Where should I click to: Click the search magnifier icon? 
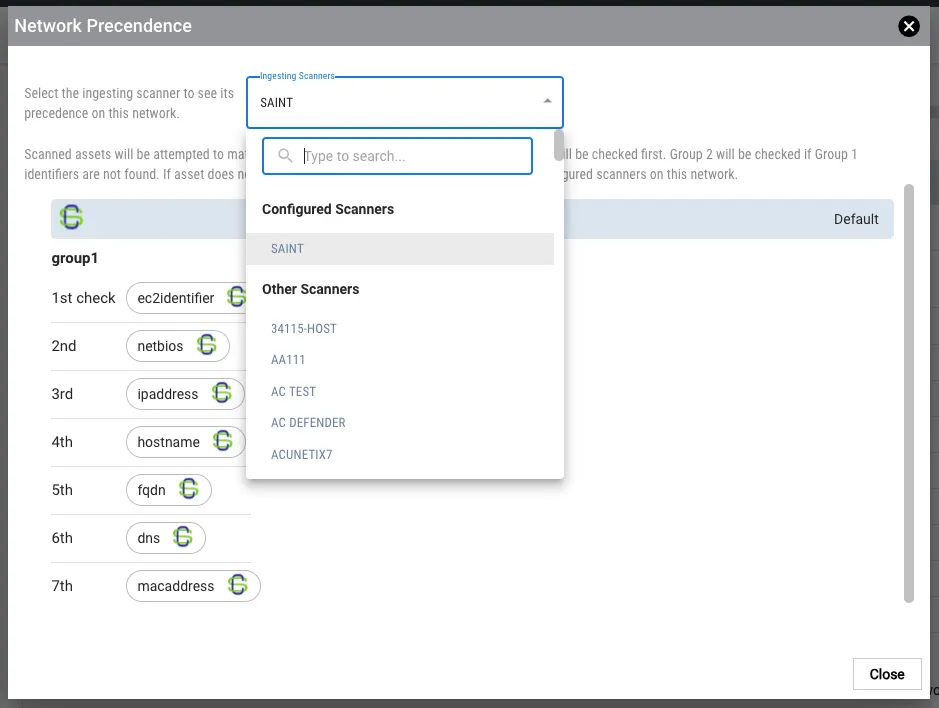[286, 156]
